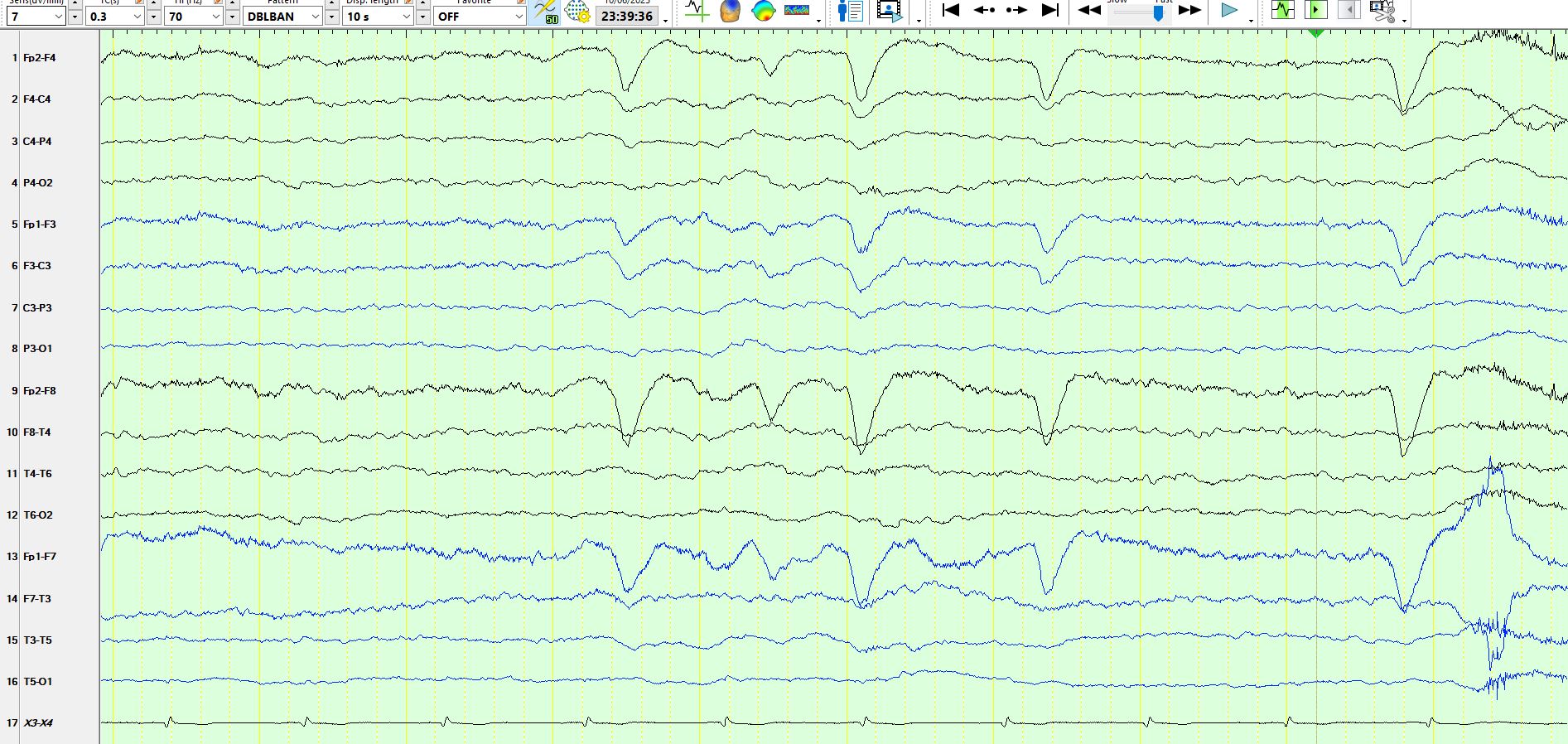
Task: Open the video clip cutting tool
Action: coord(1382,11)
